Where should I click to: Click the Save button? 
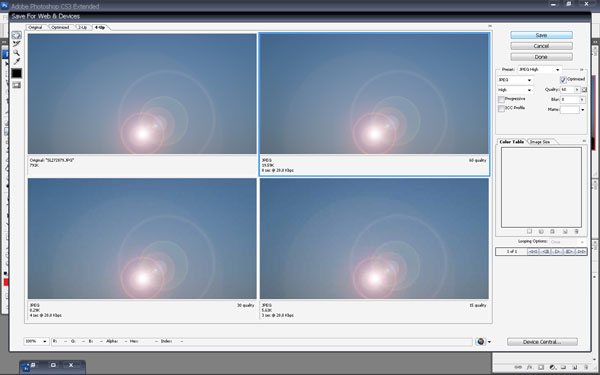pos(541,35)
